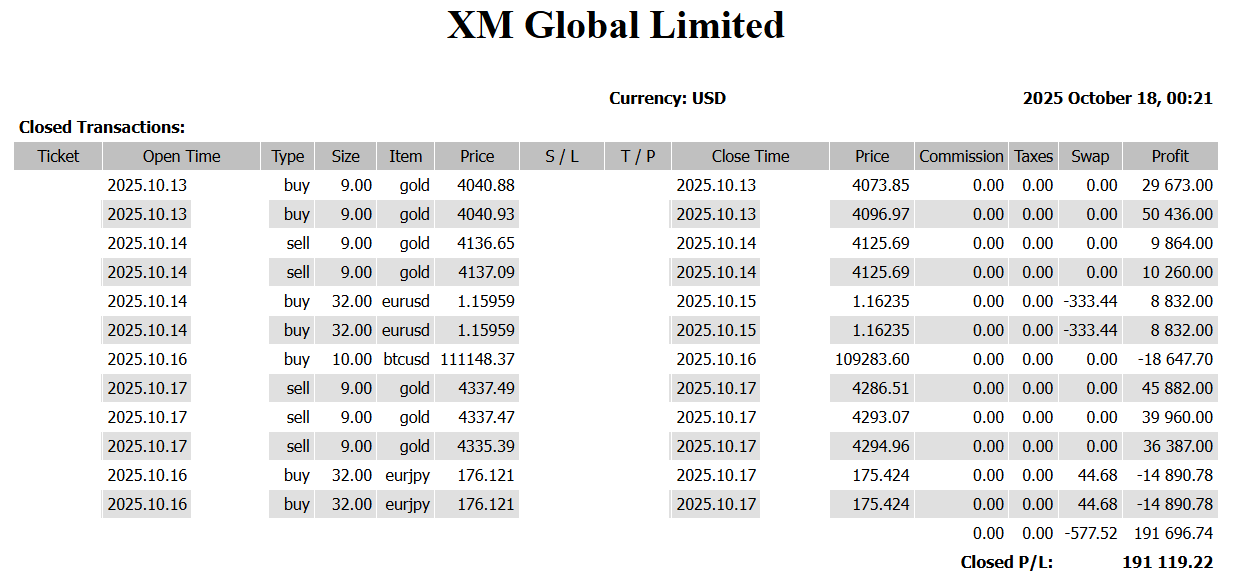
Task: Click the Ticket column header
Action: click(x=58, y=156)
